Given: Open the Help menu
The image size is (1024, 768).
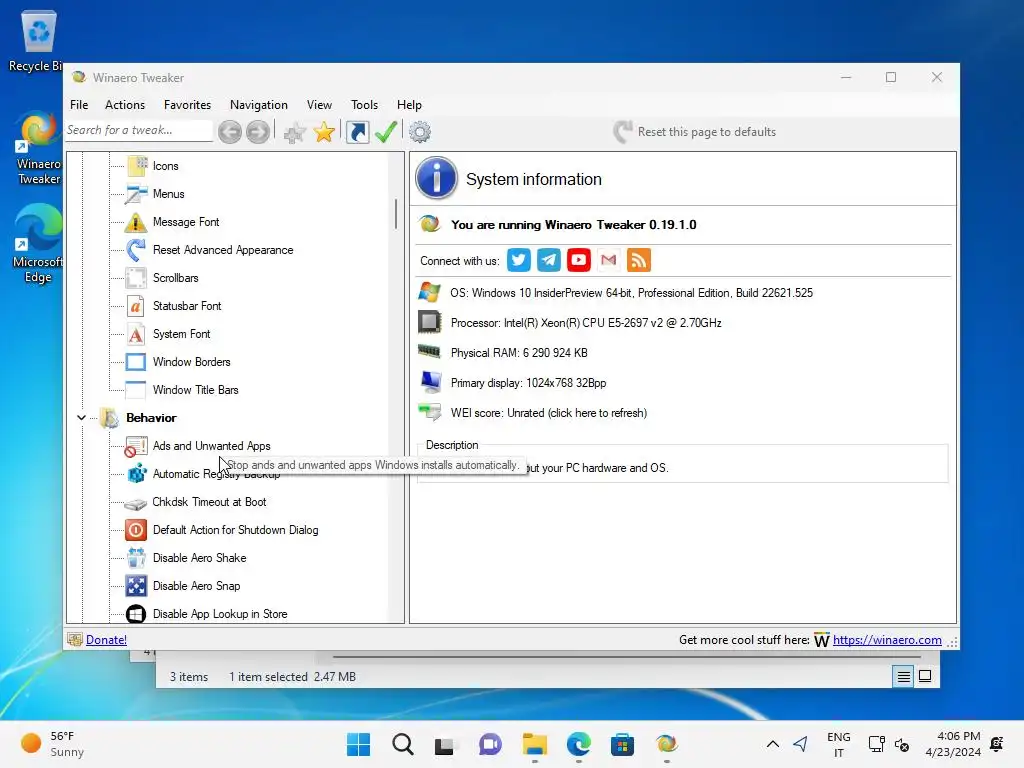Looking at the screenshot, I should [x=409, y=104].
